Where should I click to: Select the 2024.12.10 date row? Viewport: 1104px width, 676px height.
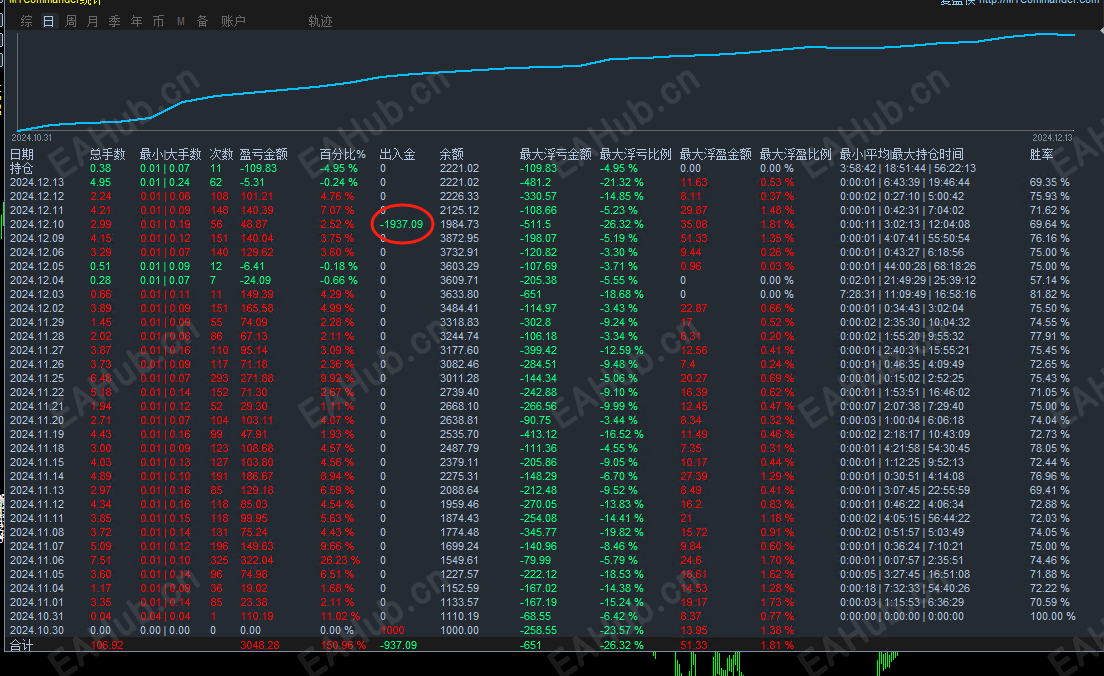(37, 224)
